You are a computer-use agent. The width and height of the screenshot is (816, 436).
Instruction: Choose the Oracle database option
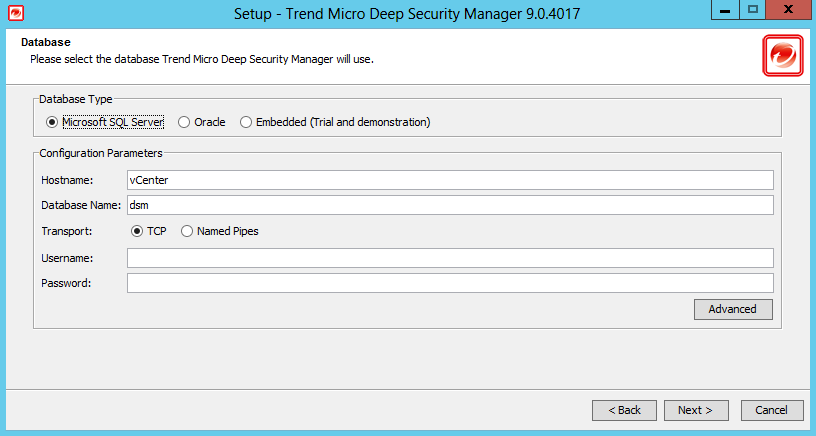pos(184,122)
